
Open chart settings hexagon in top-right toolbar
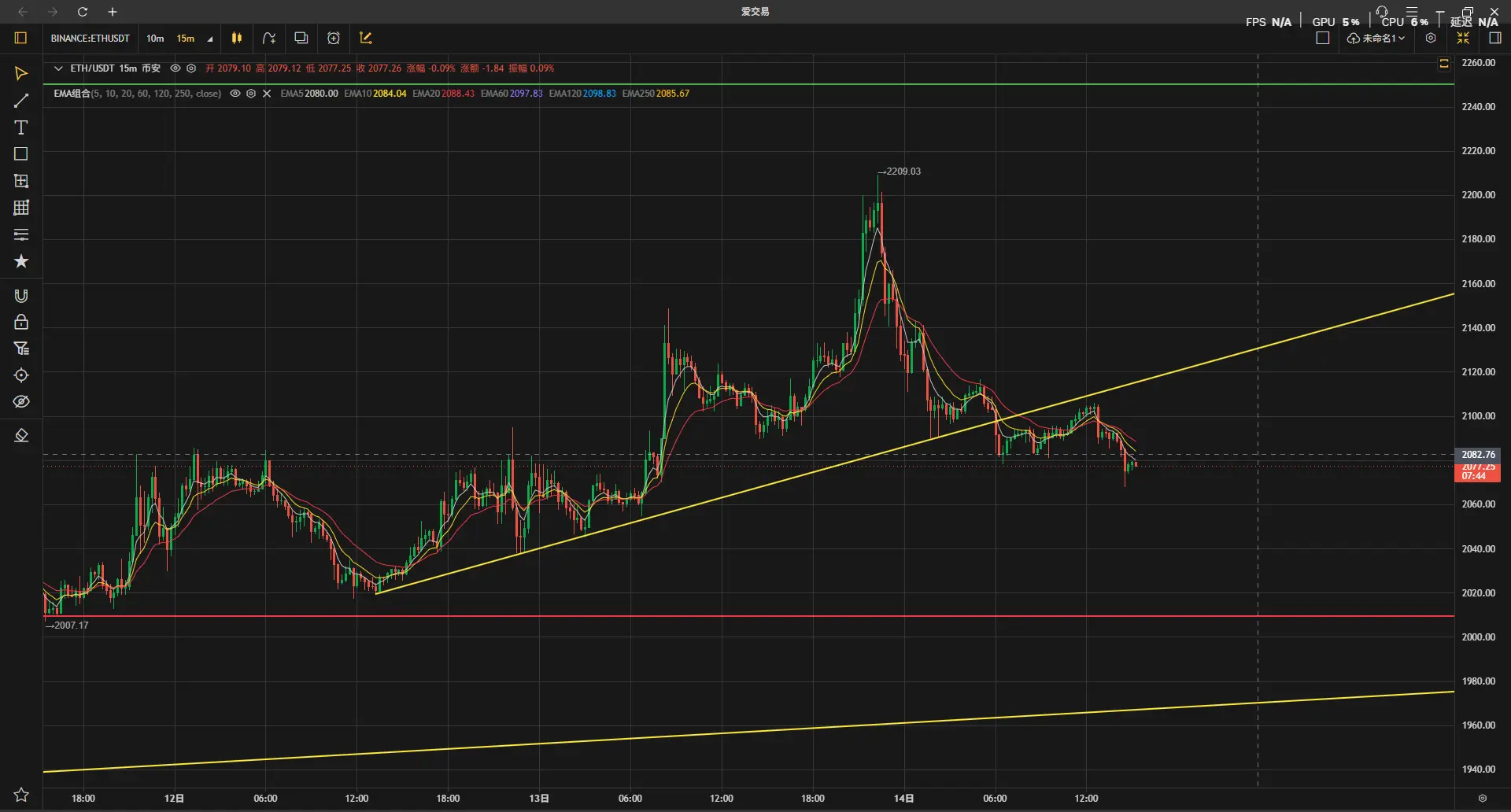click(1431, 38)
